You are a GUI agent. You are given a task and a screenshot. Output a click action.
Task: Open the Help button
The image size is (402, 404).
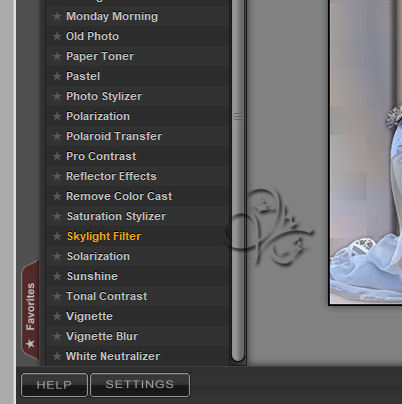click(x=54, y=385)
